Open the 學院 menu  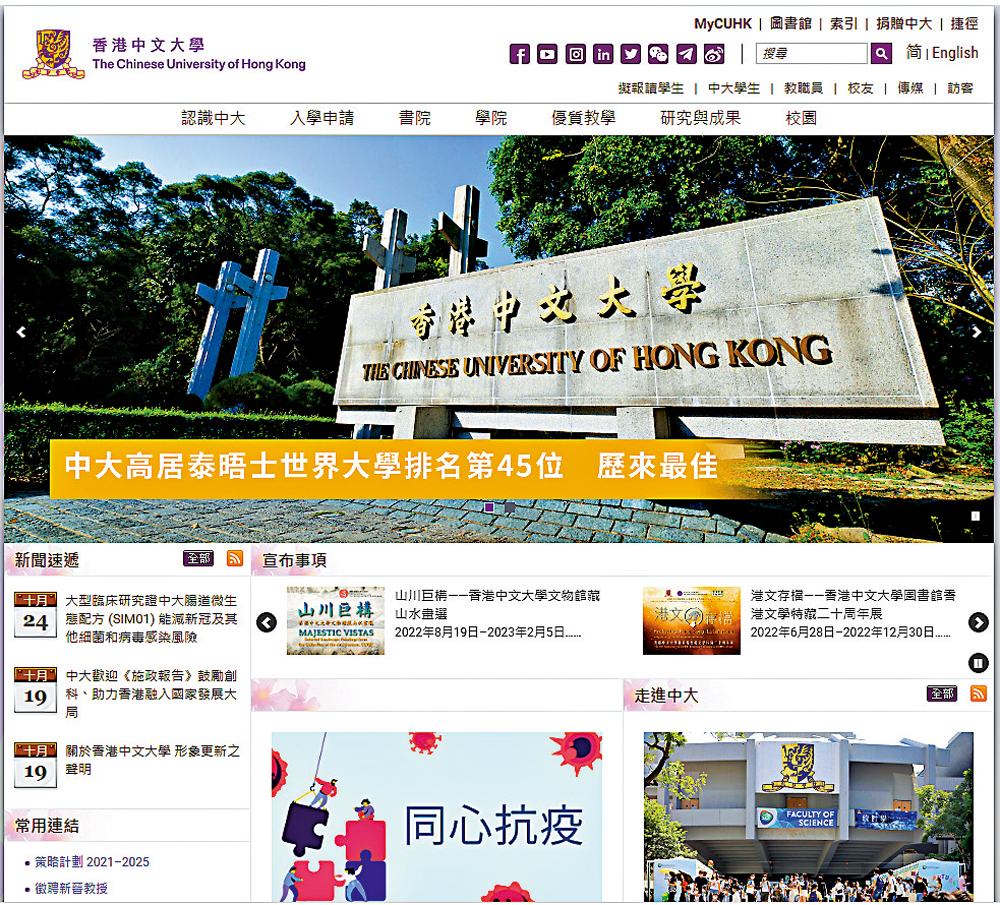491,118
